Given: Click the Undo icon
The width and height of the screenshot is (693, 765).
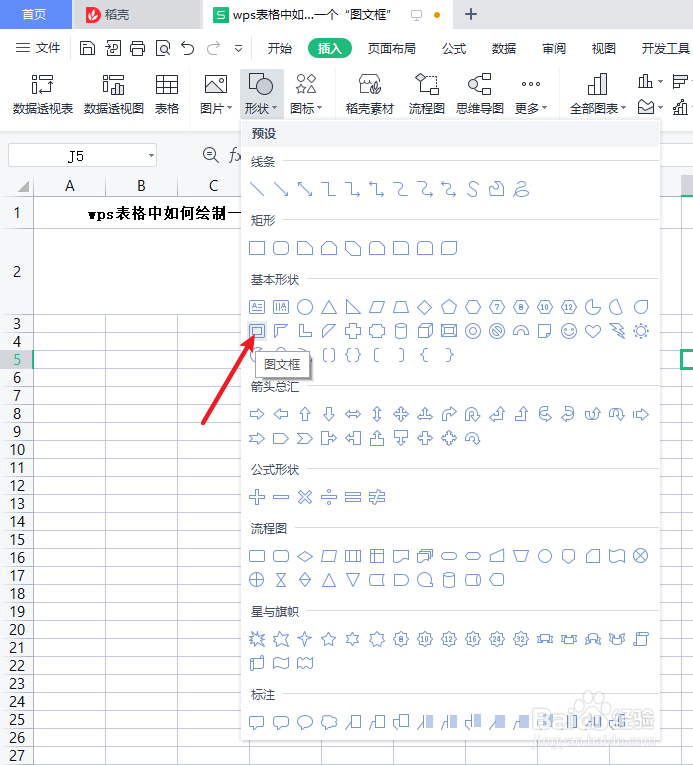Looking at the screenshot, I should (187, 48).
